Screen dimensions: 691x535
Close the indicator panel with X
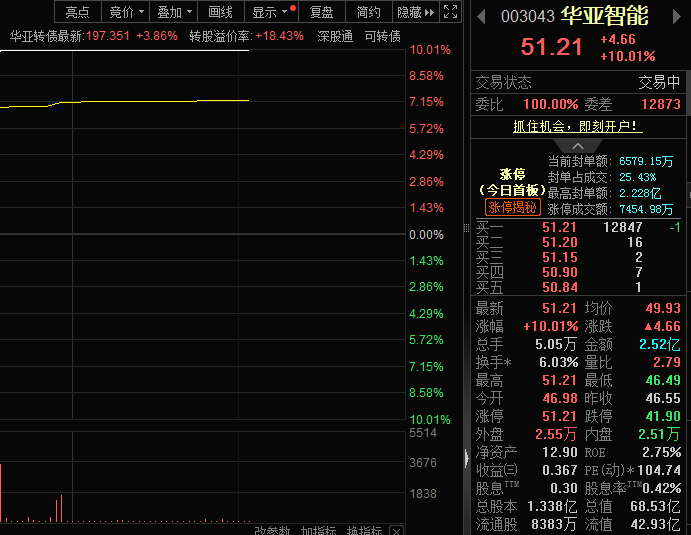[x=397, y=531]
